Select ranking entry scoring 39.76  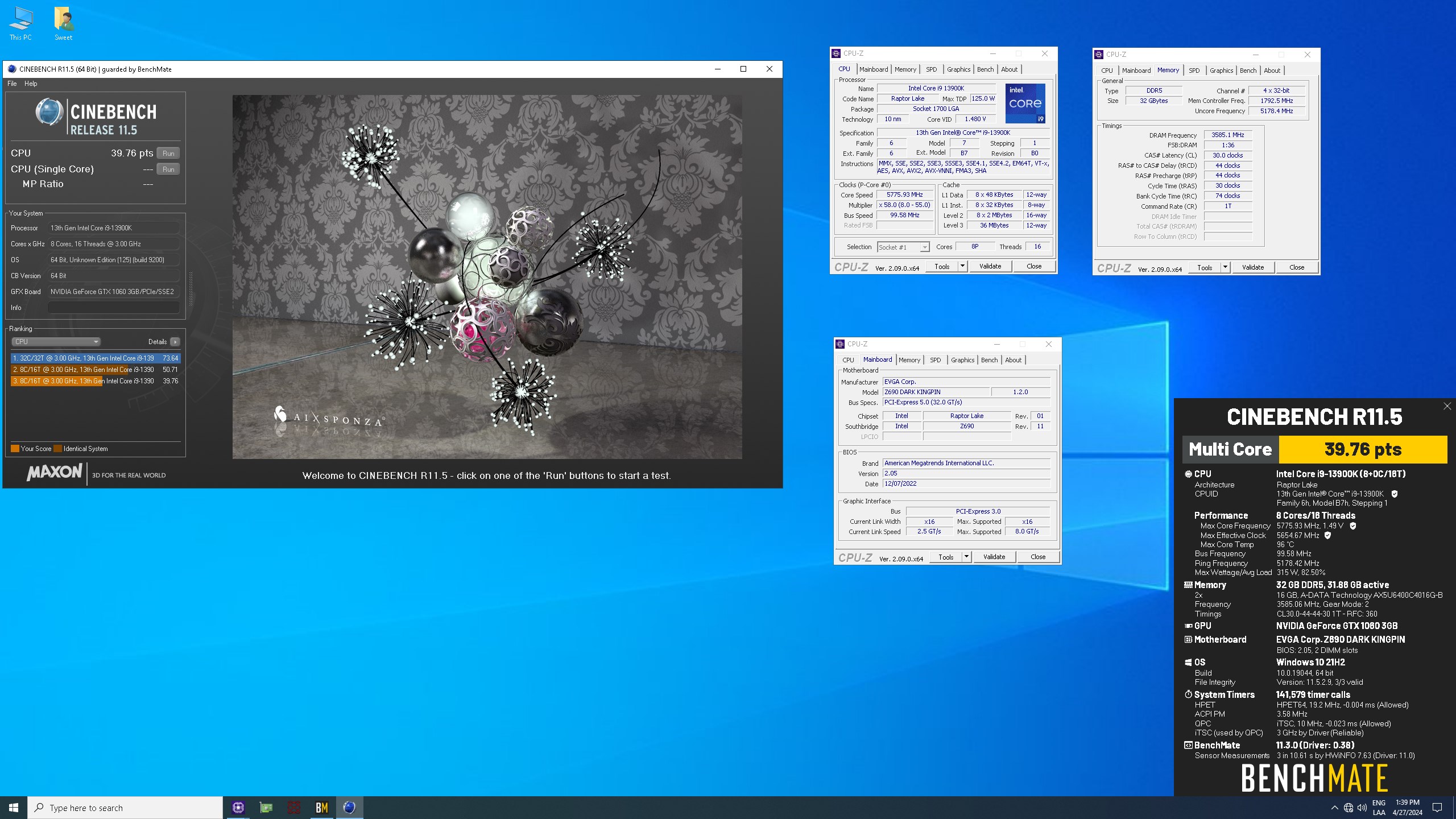click(96, 381)
